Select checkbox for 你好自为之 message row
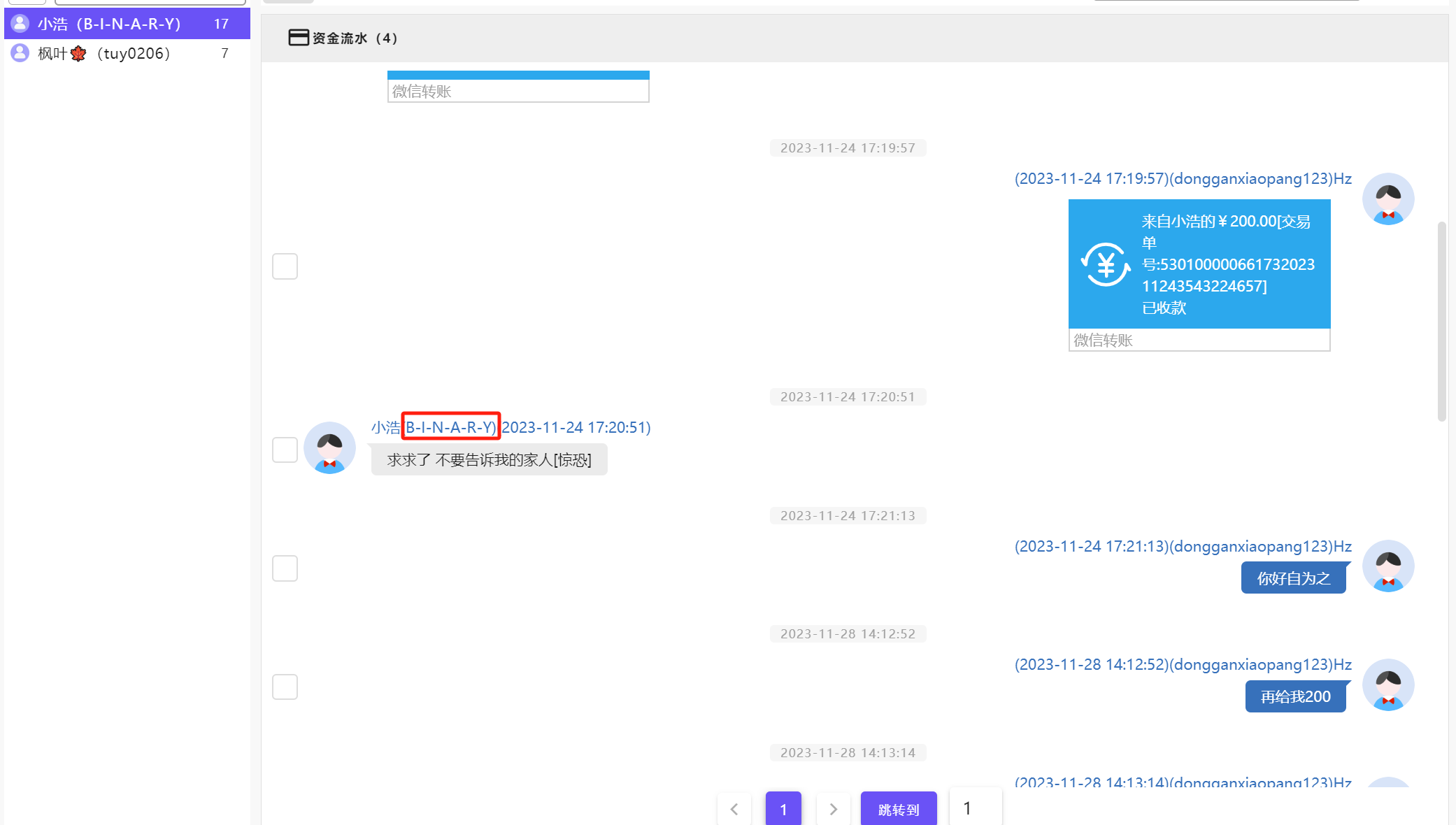Image resolution: width=1456 pixels, height=825 pixels. click(x=285, y=568)
